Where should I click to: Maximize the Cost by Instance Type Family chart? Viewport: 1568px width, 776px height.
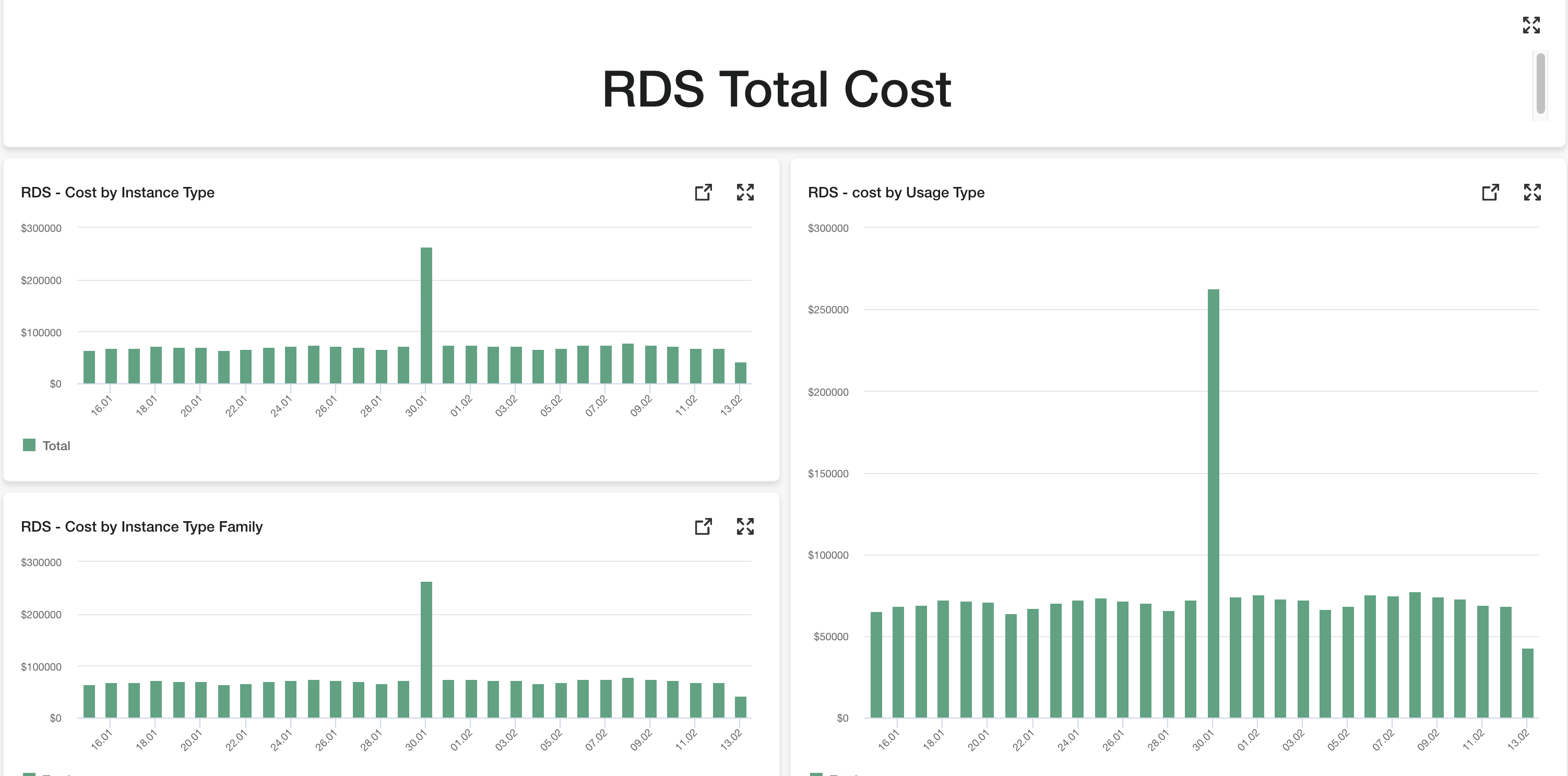(745, 526)
